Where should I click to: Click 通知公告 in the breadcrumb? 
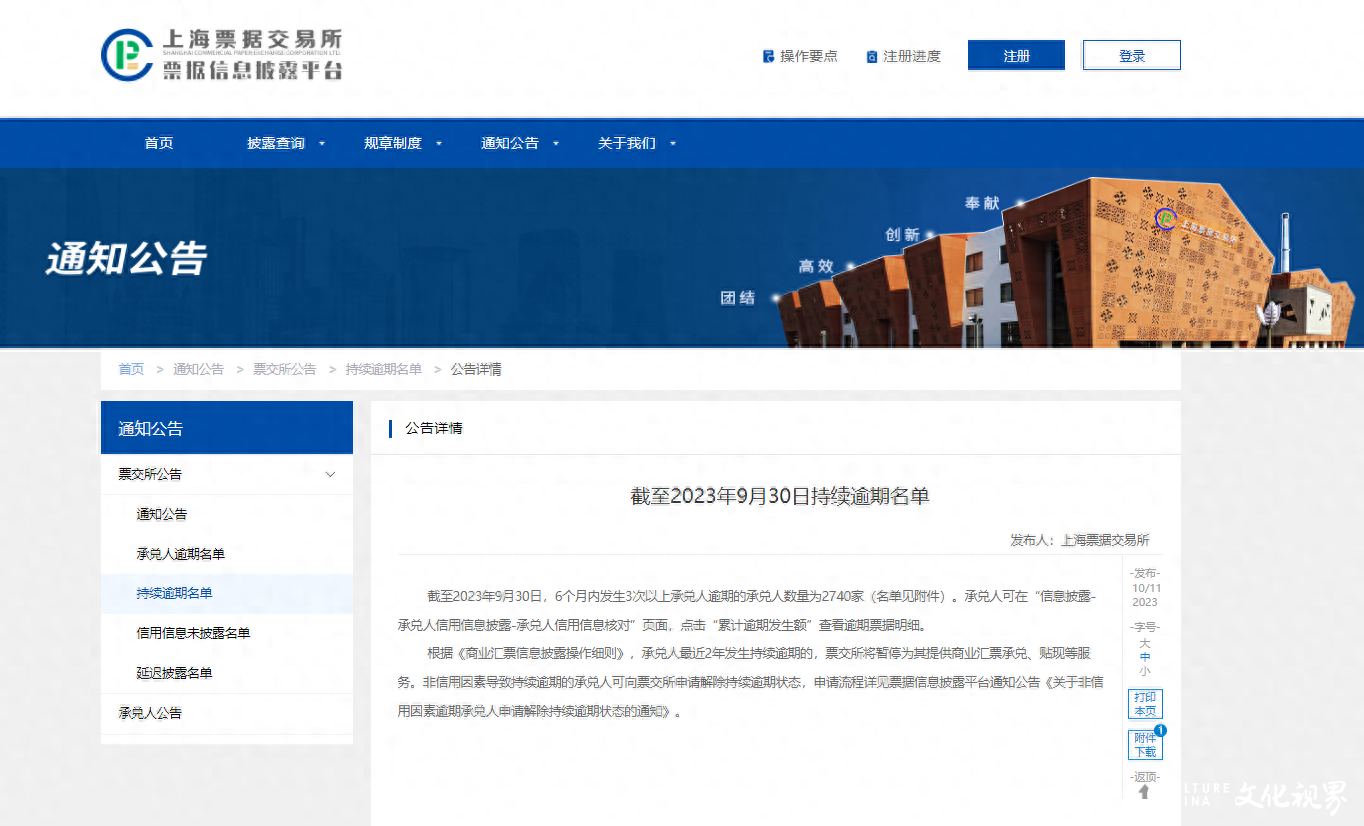[198, 369]
